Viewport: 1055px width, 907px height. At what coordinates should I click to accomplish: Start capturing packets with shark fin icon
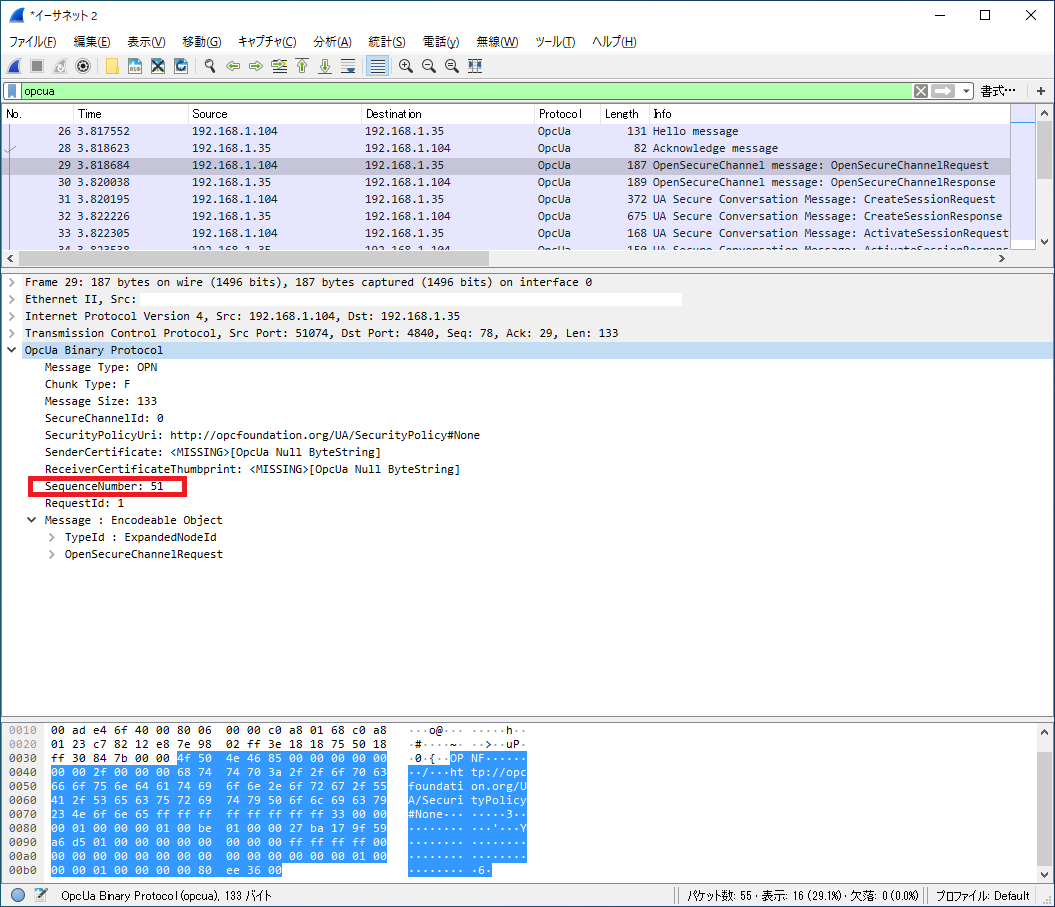(x=14, y=66)
